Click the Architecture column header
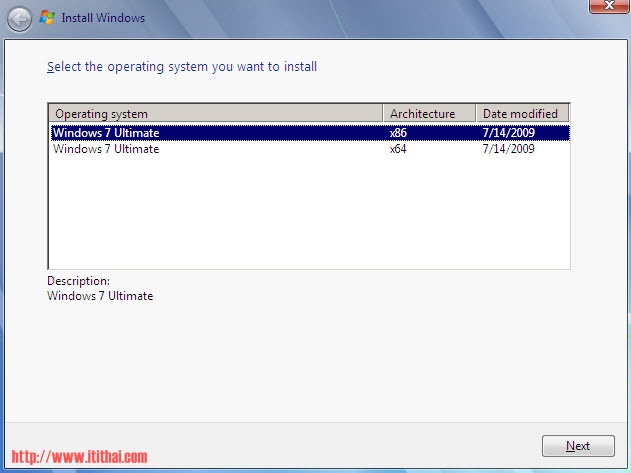 click(x=429, y=114)
